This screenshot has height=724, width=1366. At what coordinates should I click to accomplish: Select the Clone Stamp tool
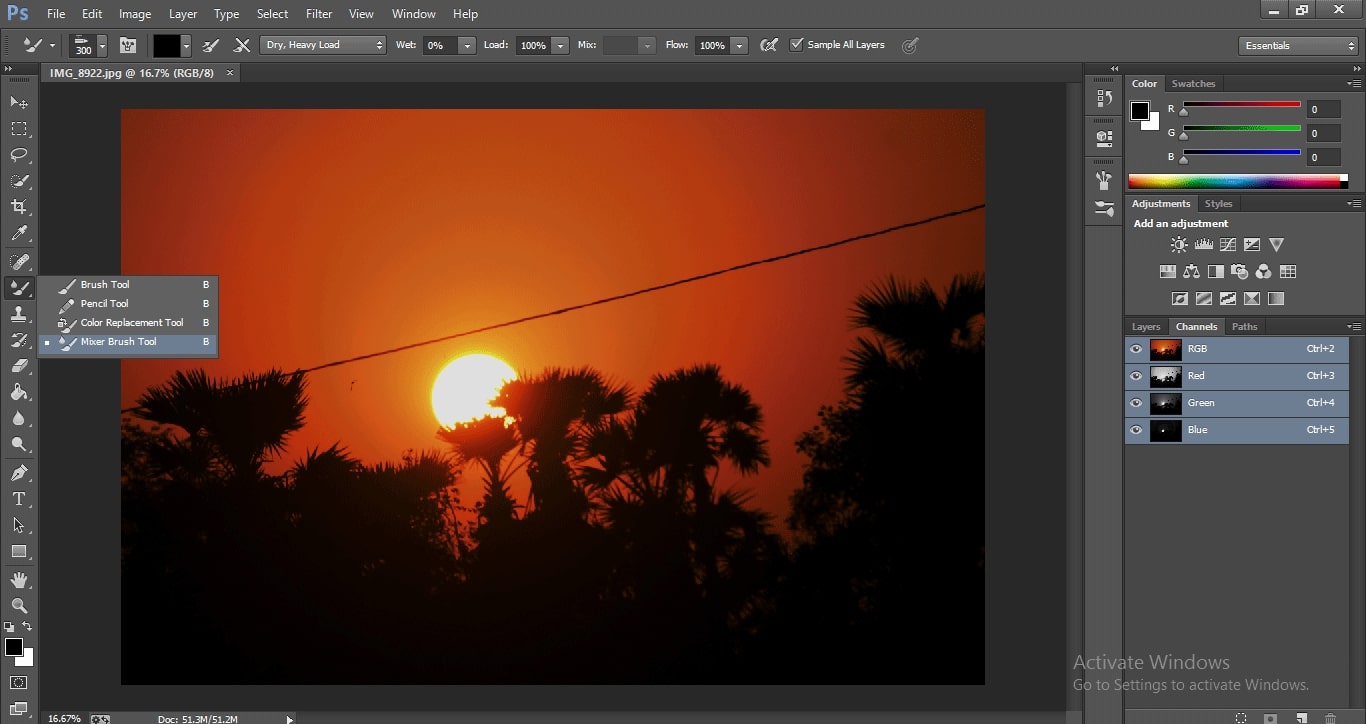pyautogui.click(x=19, y=314)
